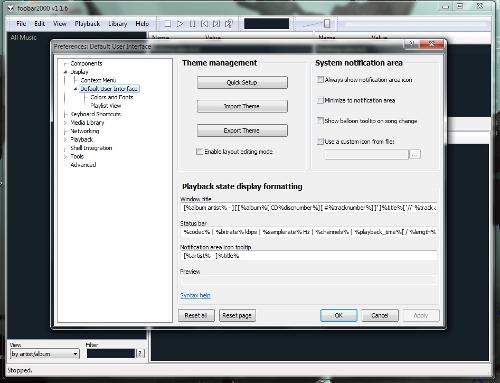Click the Pause toolbar icon

click(x=192, y=24)
